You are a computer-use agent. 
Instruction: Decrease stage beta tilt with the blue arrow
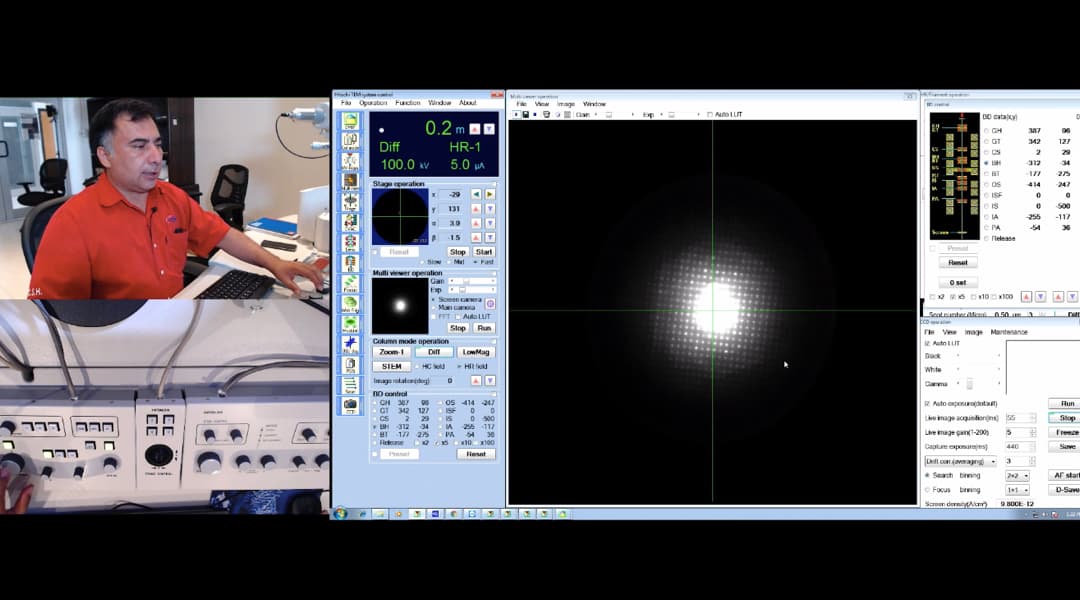[x=490, y=238]
